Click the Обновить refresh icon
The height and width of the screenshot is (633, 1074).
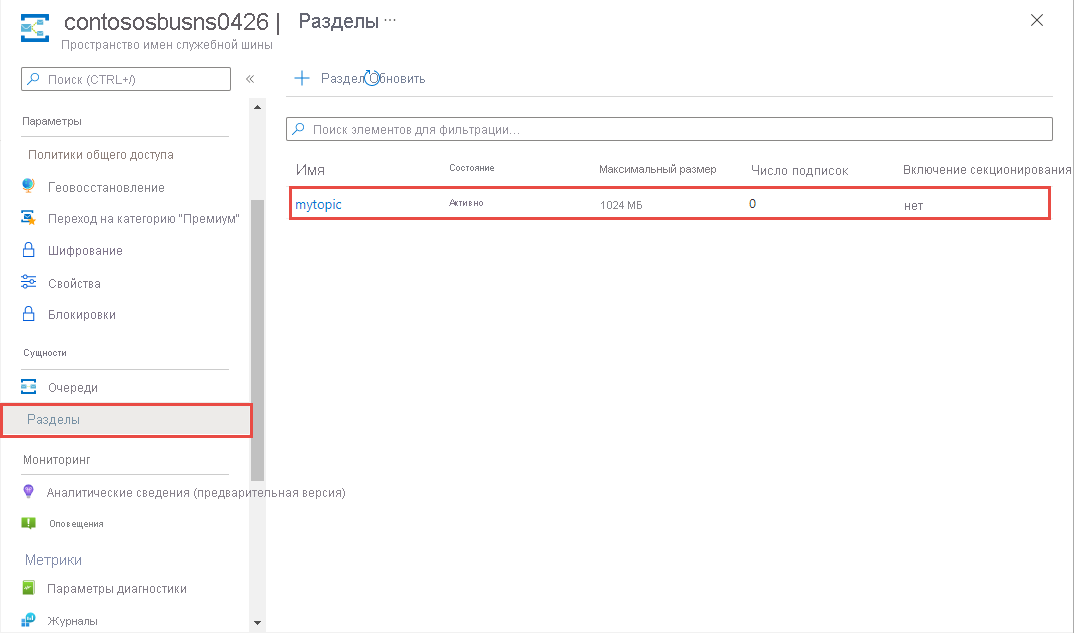371,78
